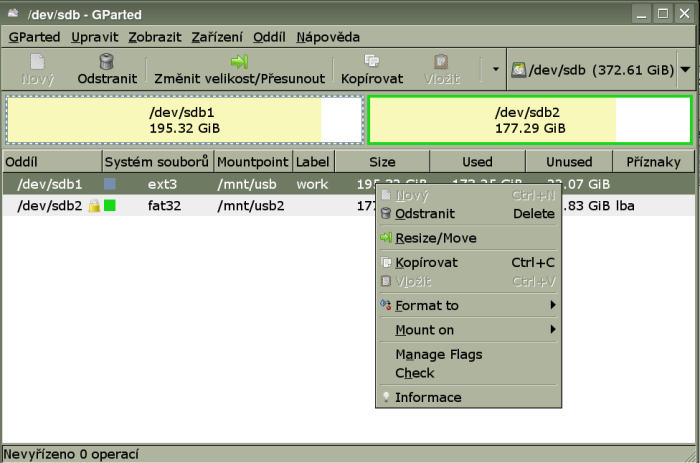
Task: Click the lock icon next to /dev/sdb2
Action: click(x=93, y=206)
